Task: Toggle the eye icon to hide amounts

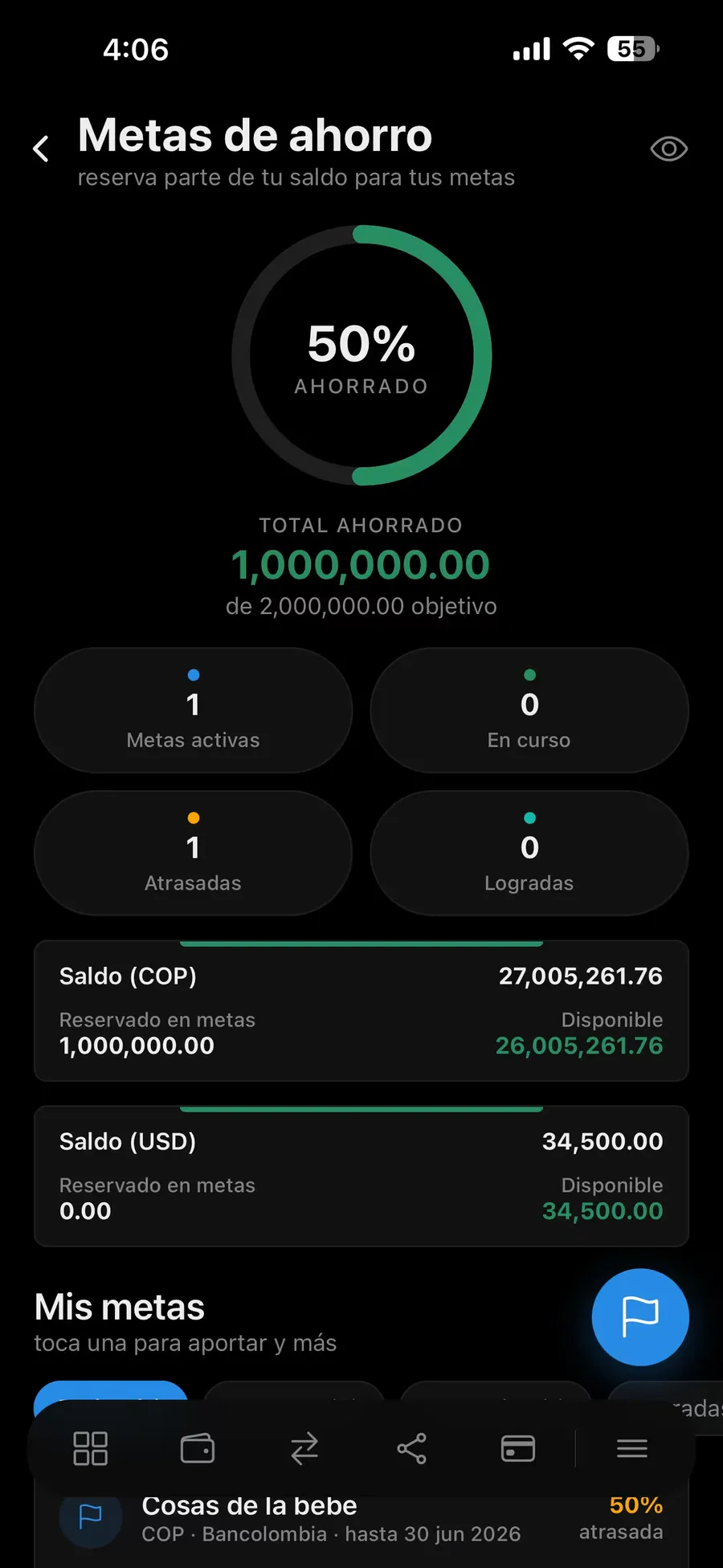Action: pyautogui.click(x=668, y=149)
